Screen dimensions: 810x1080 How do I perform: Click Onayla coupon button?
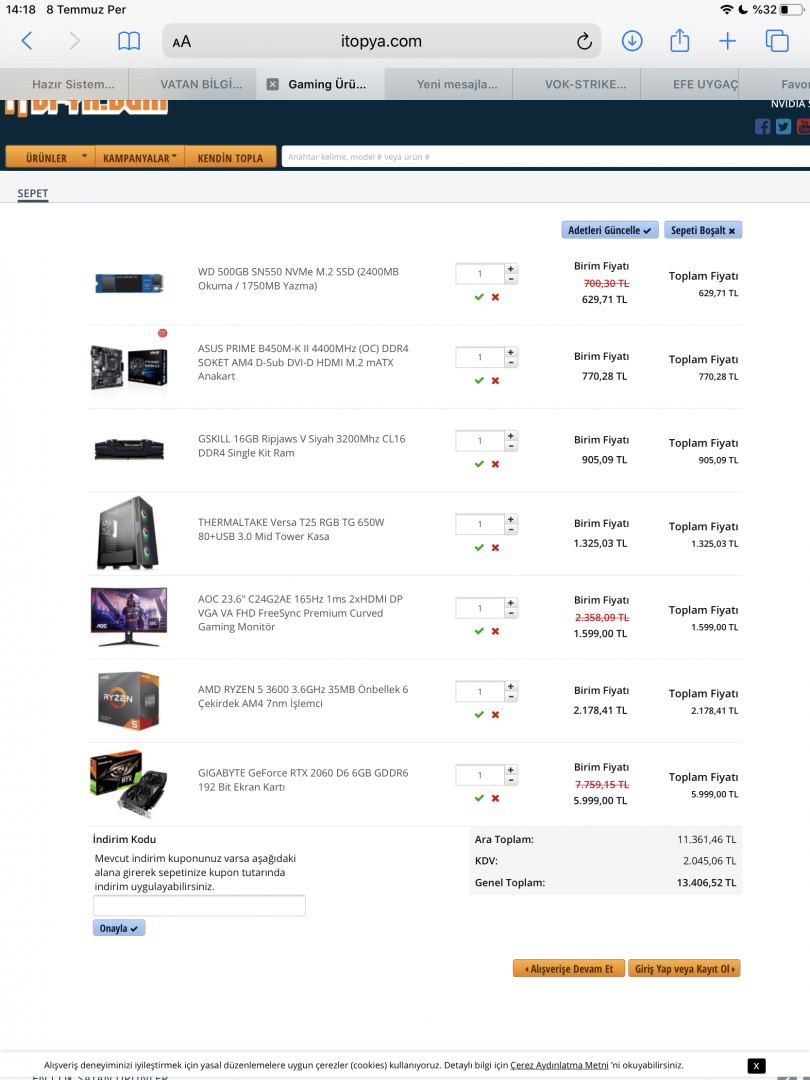tap(118, 928)
